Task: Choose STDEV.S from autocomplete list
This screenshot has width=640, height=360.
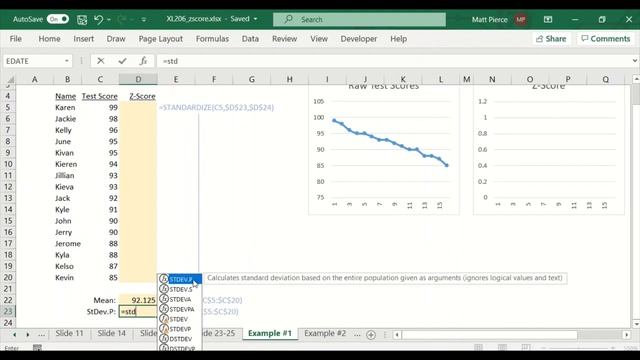Action: point(180,289)
